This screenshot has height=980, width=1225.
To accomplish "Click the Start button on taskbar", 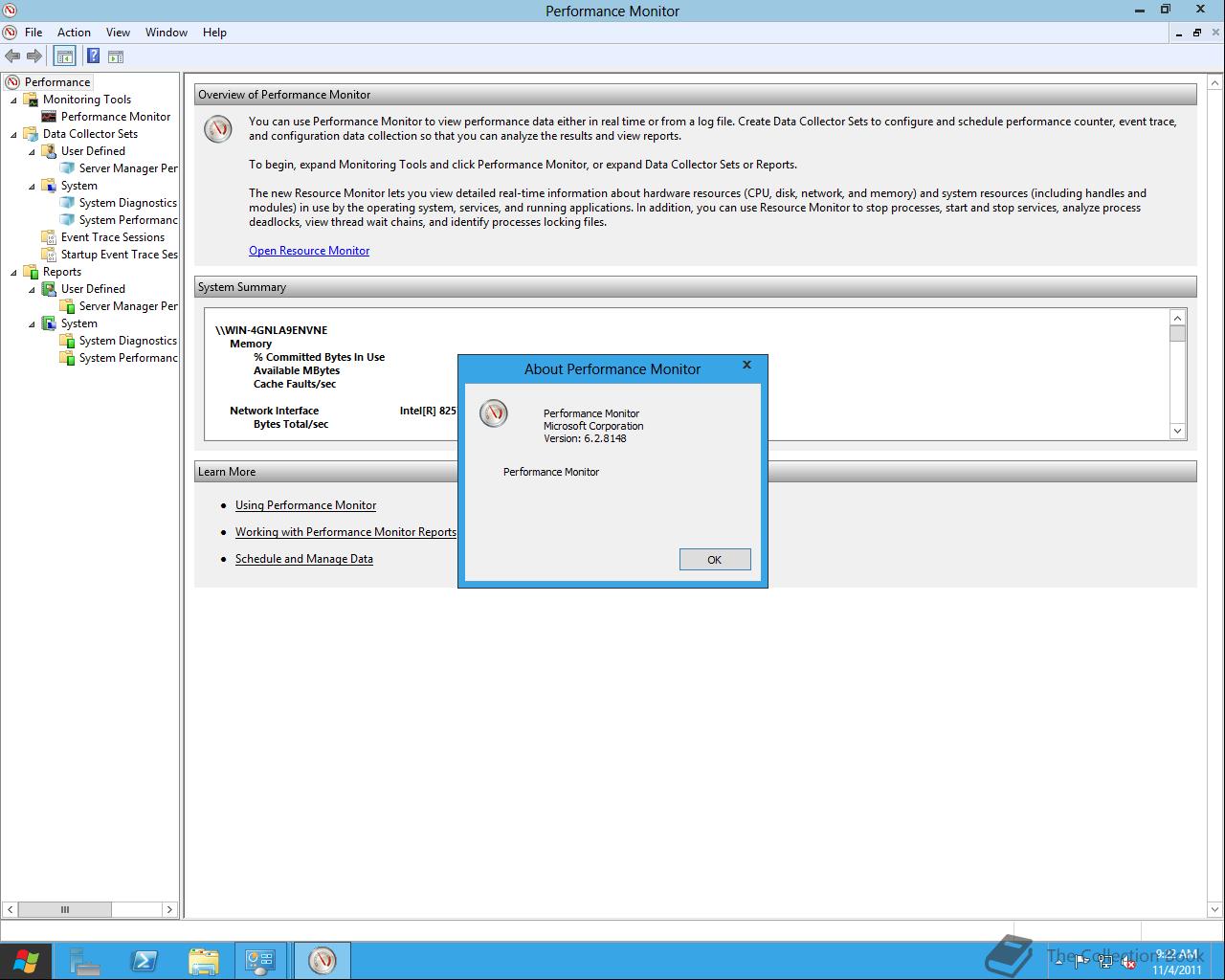I will pyautogui.click(x=26, y=961).
